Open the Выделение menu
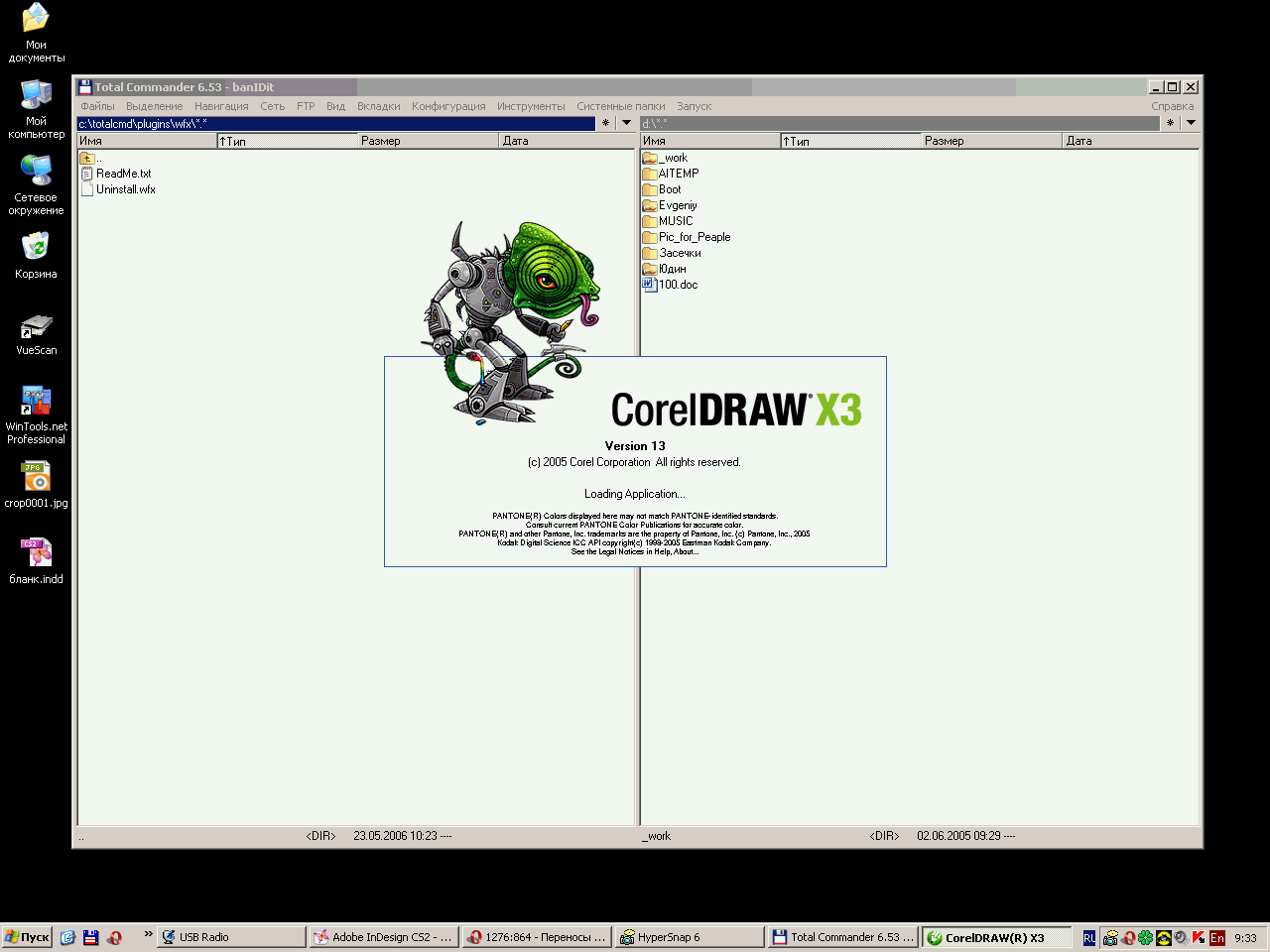 click(x=154, y=106)
